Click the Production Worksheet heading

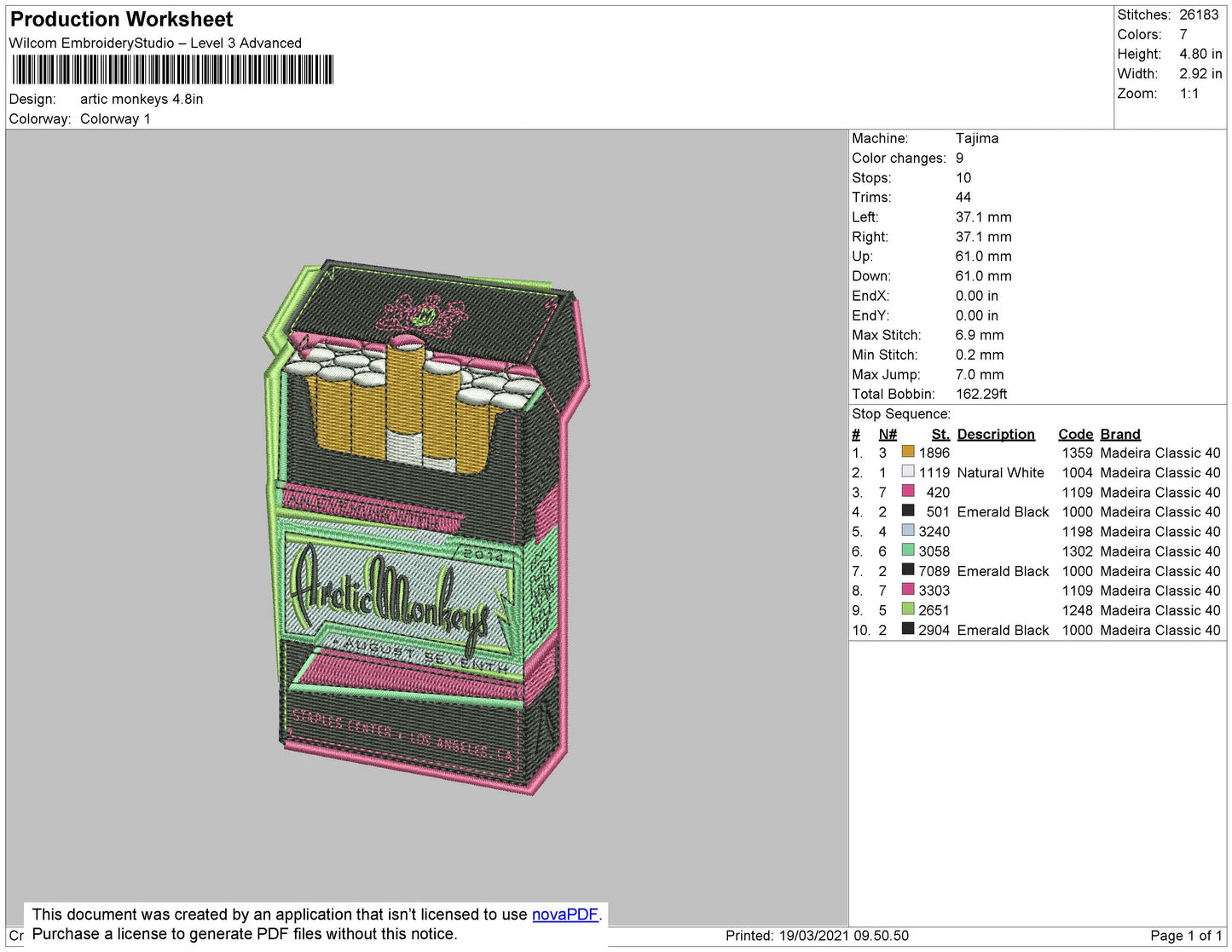(x=122, y=20)
